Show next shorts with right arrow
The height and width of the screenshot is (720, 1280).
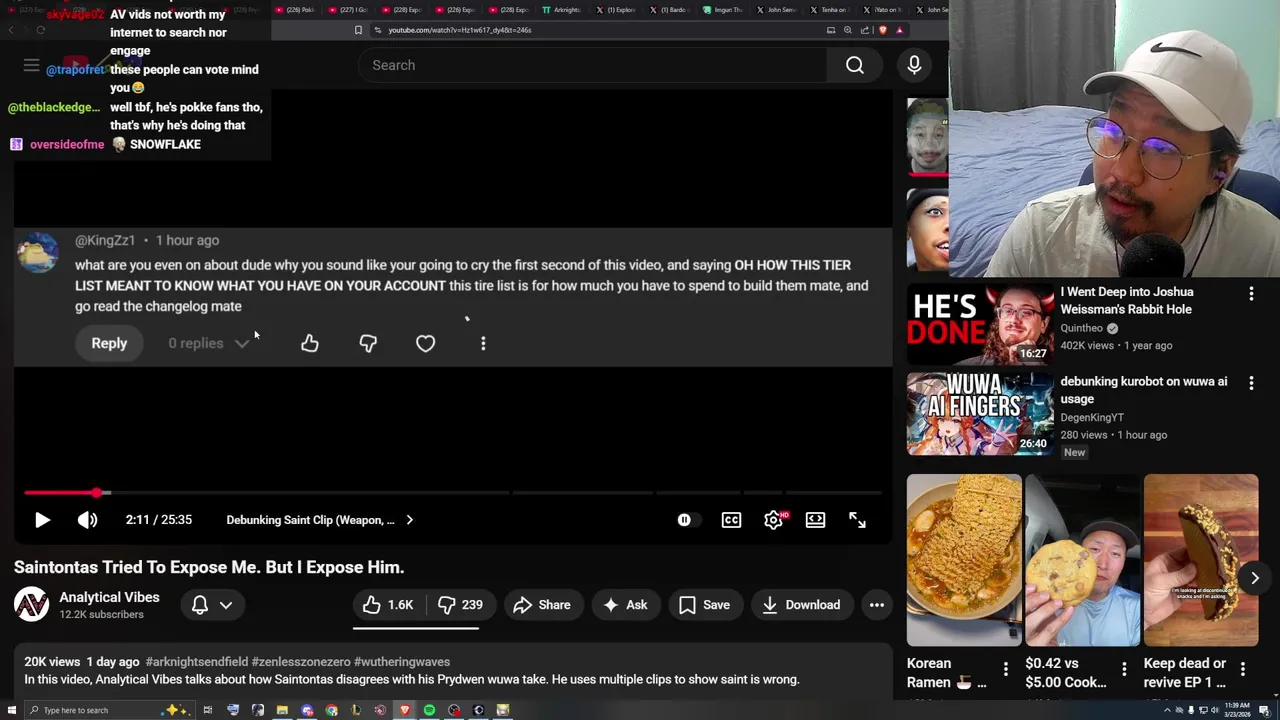click(x=1254, y=578)
